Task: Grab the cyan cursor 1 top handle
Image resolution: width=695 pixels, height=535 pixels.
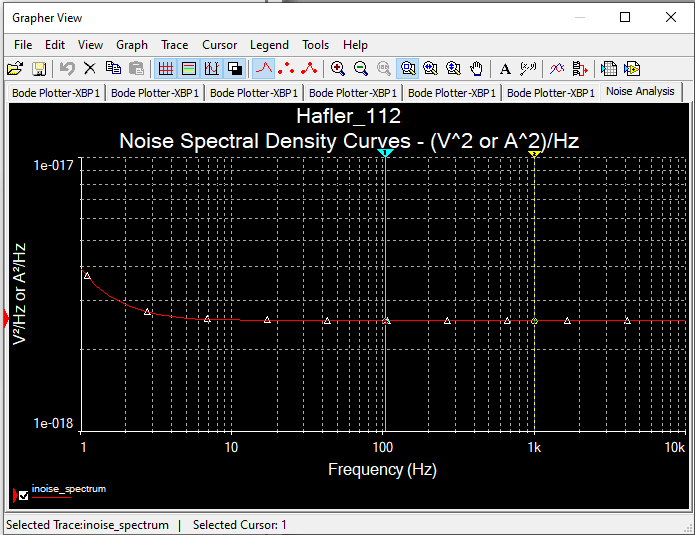Action: tap(385, 153)
